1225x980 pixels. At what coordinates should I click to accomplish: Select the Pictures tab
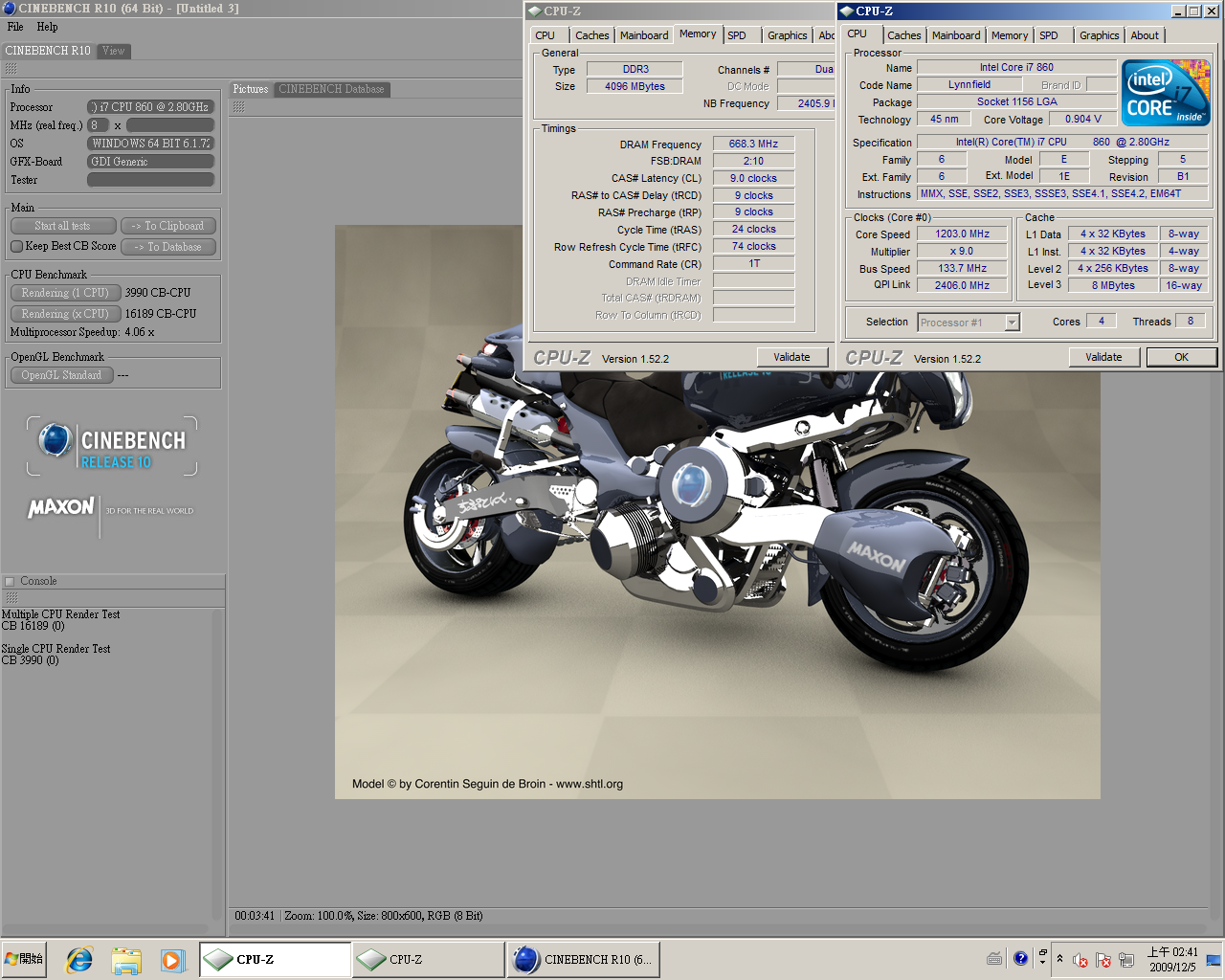[x=251, y=89]
